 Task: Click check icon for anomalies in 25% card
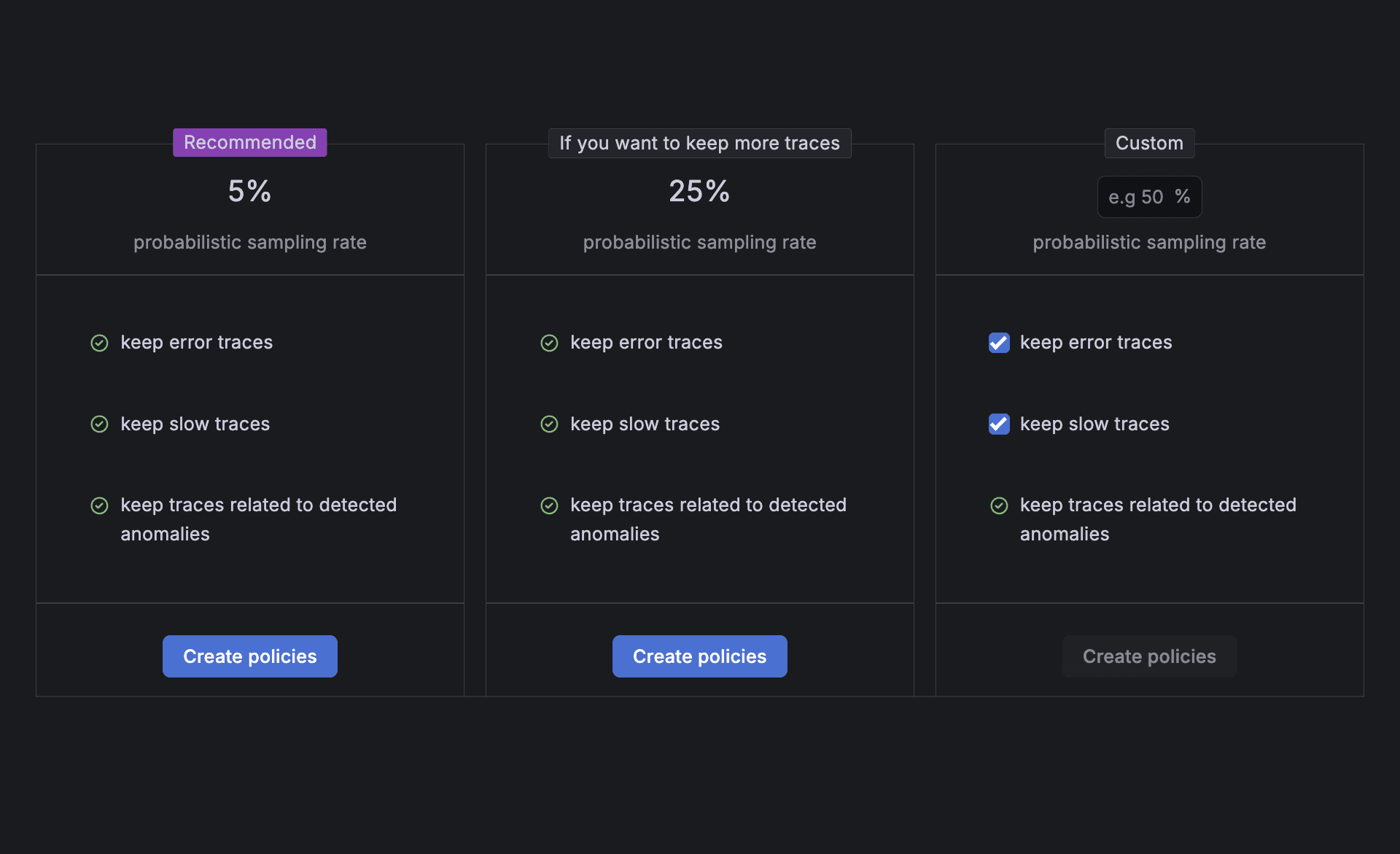[x=549, y=505]
